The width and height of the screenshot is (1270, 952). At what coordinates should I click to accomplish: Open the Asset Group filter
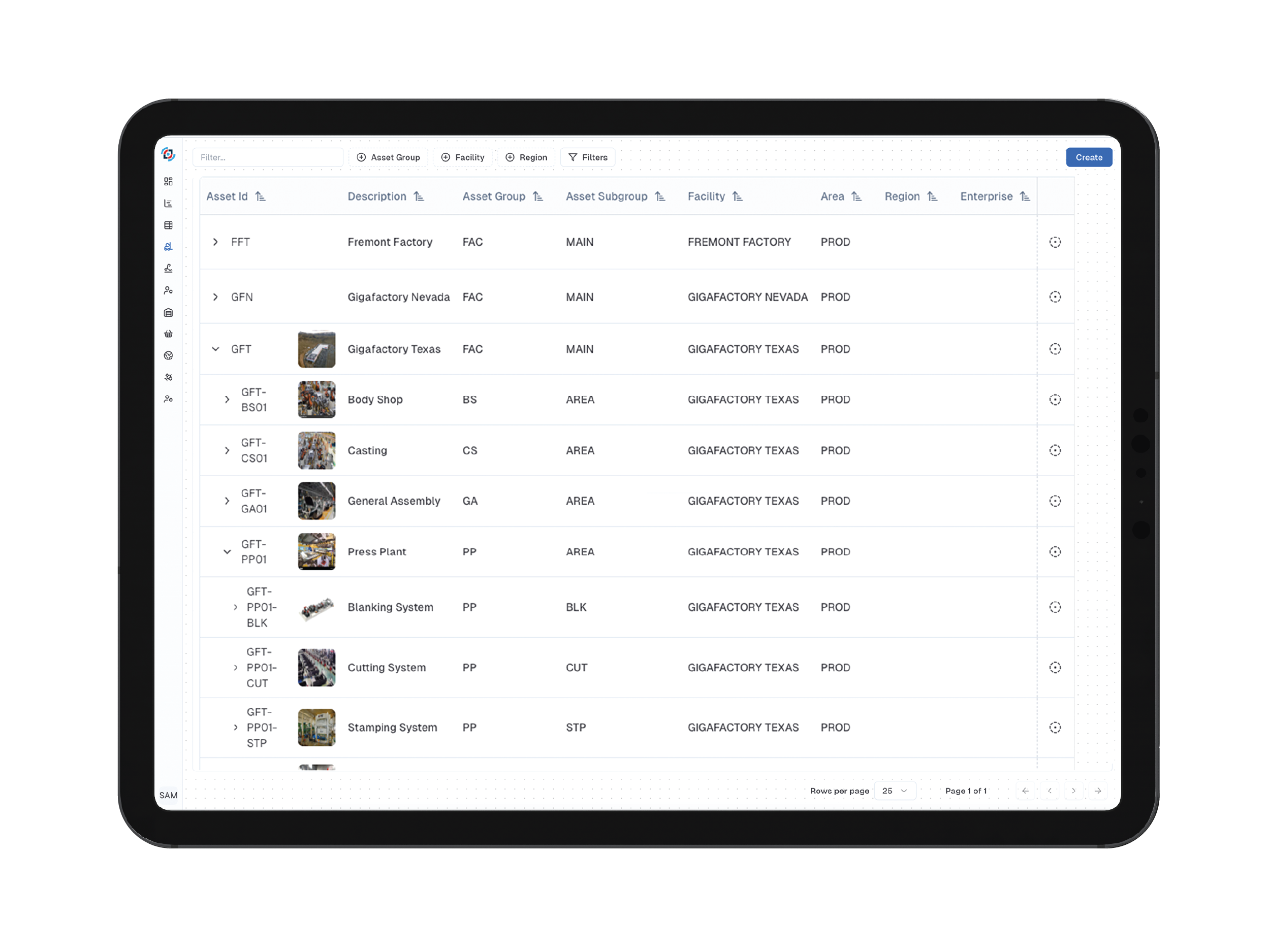[x=389, y=157]
